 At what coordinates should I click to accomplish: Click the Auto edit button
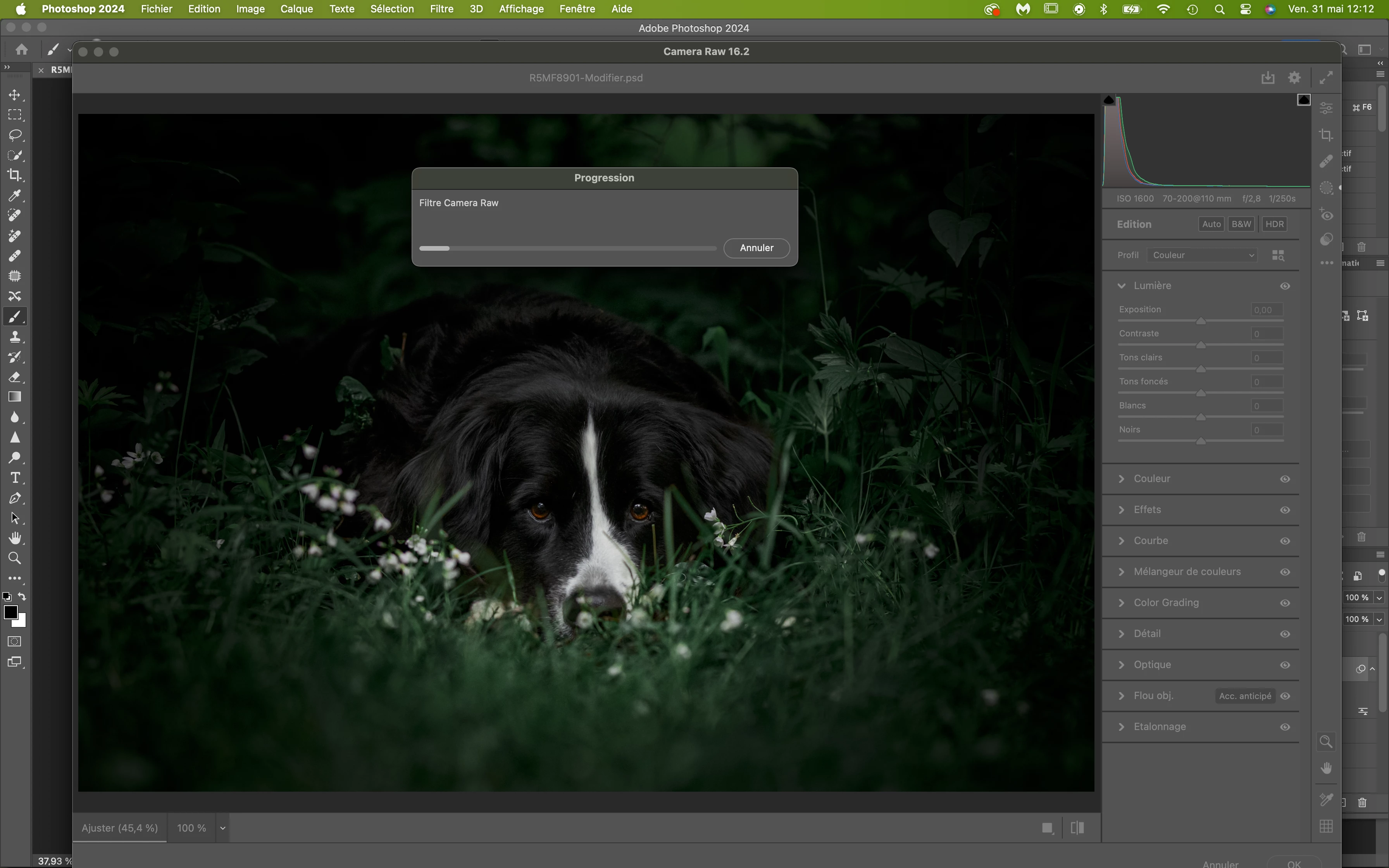1211,224
